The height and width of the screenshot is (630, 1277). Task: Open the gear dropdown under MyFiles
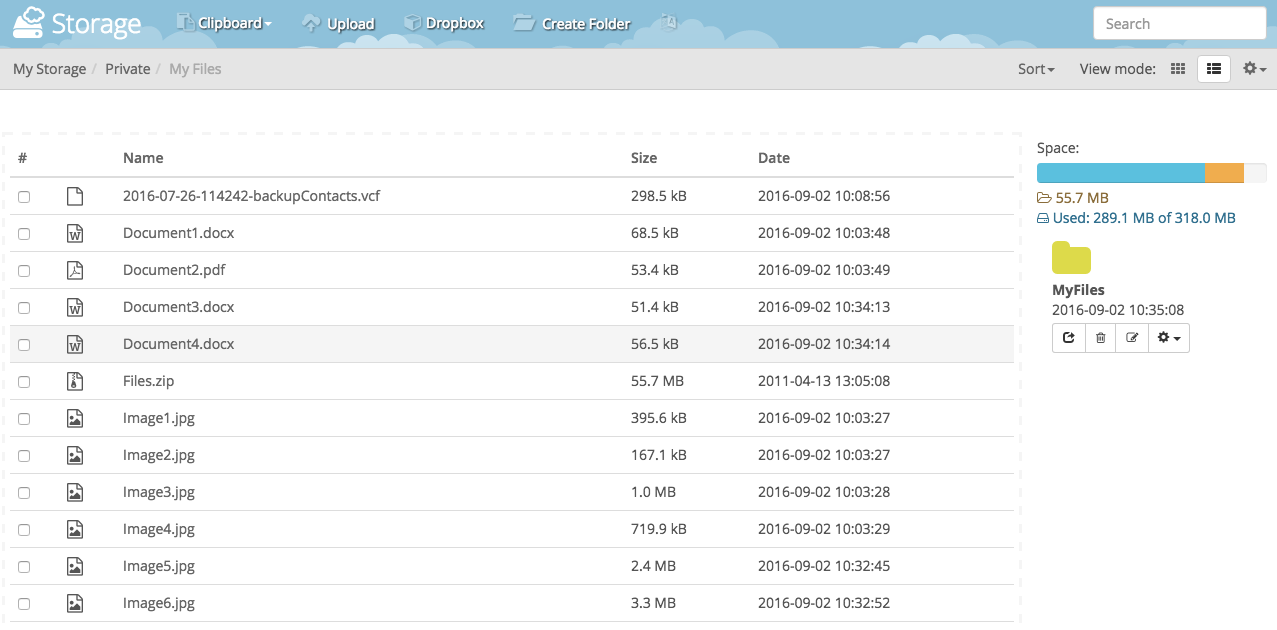coord(1168,338)
